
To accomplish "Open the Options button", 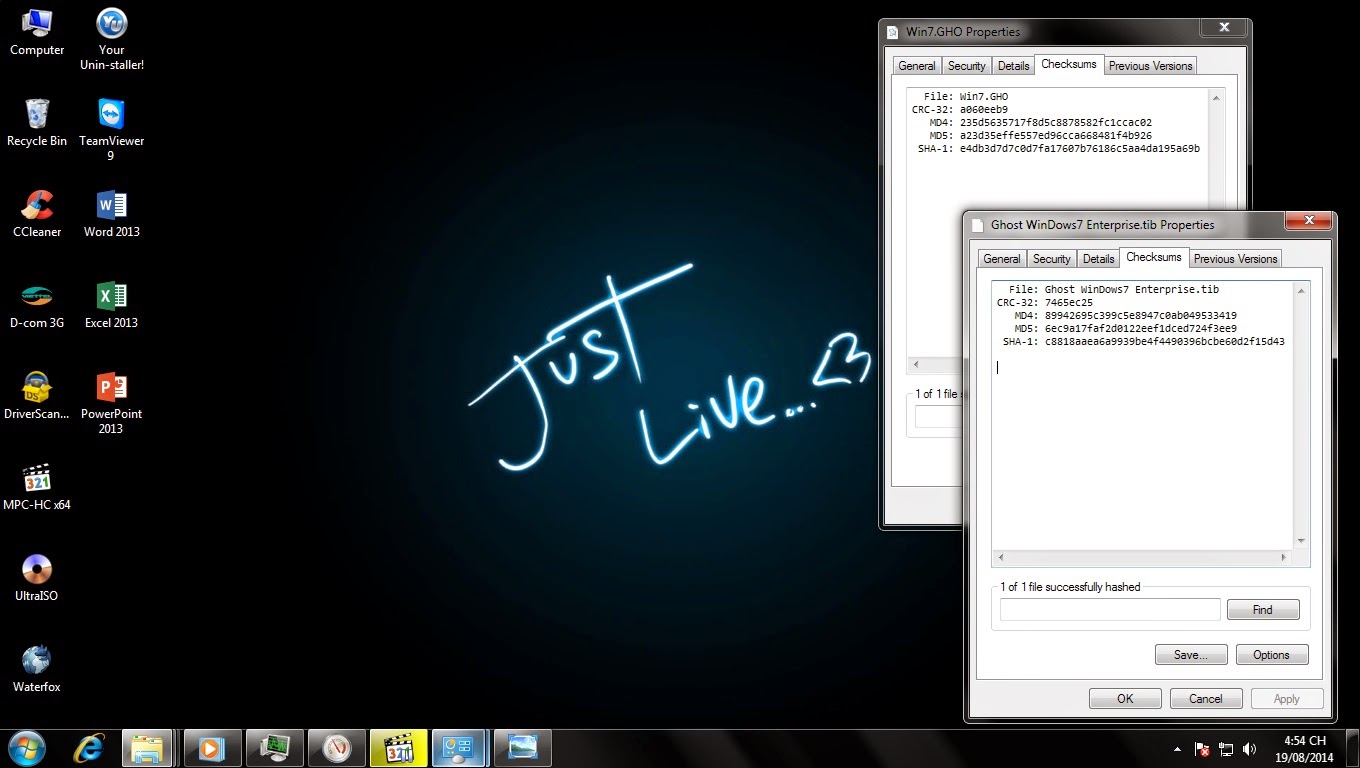I will point(1271,655).
